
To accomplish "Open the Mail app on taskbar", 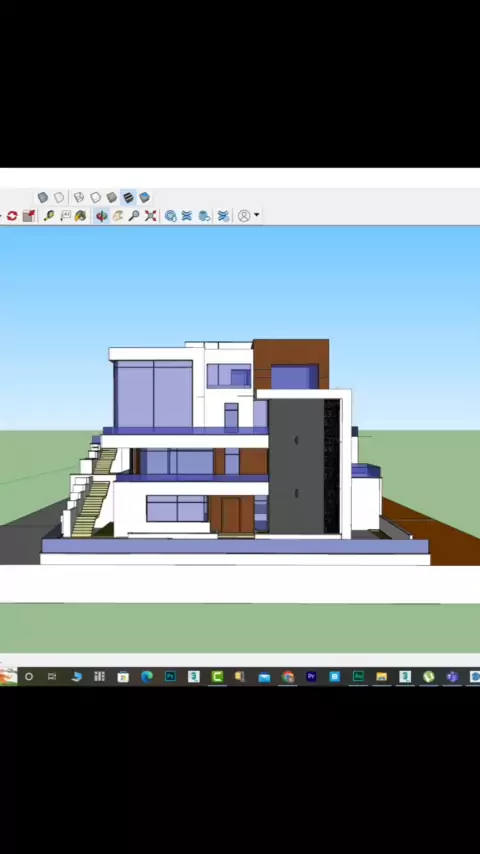I will tap(264, 676).
